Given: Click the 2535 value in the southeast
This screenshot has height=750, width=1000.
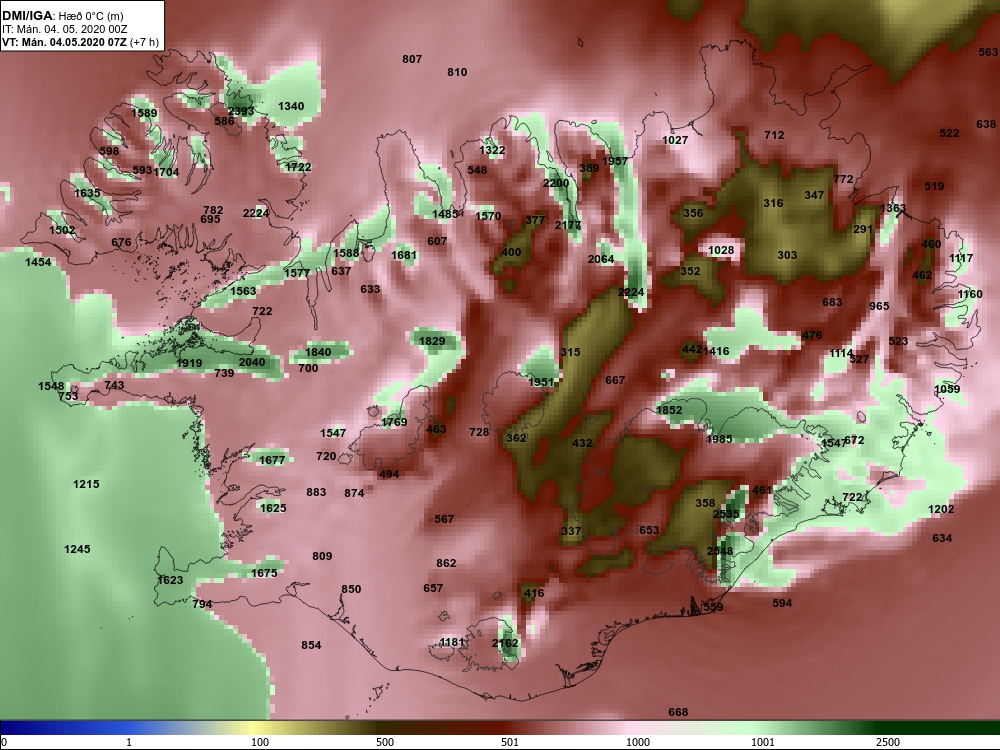Looking at the screenshot, I should coord(726,514).
